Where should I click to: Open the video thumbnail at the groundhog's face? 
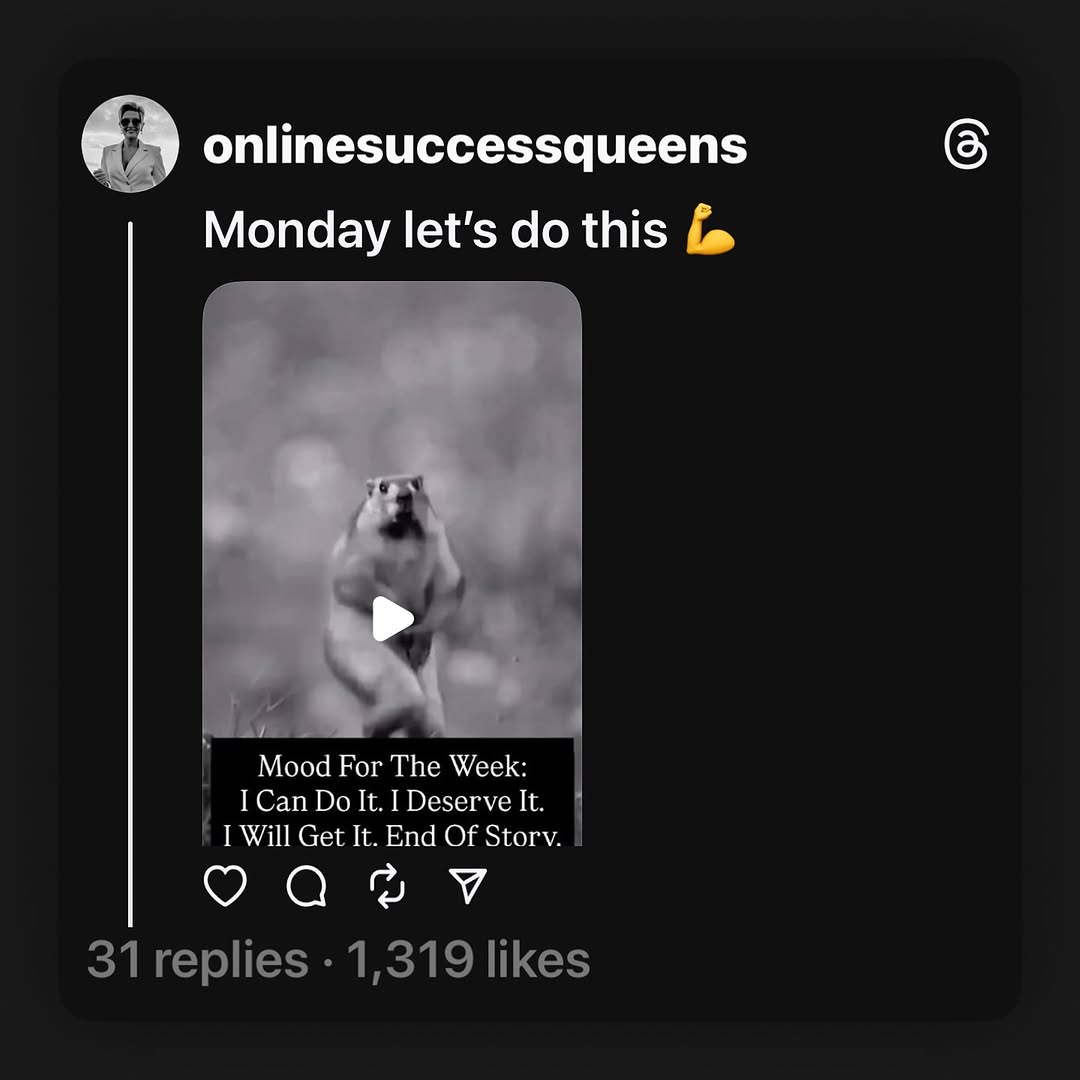[395, 502]
